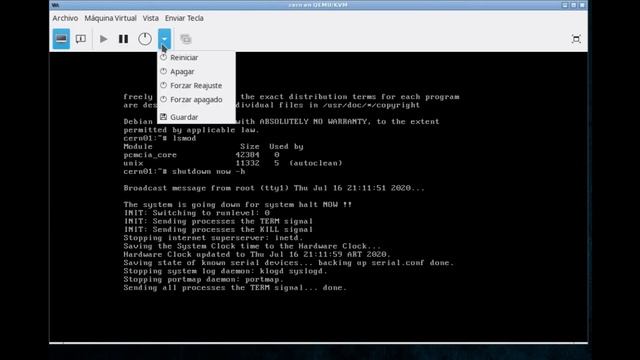The image size is (640, 360).
Task: Open the Vista menu
Action: click(150, 18)
